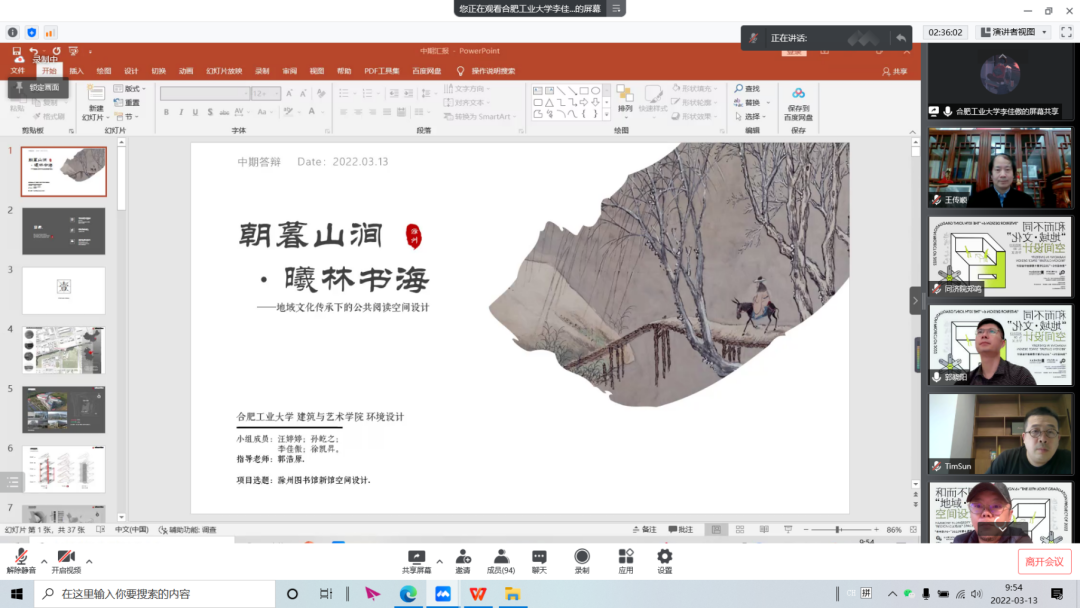Switch to the 动画 ribbon tab
Viewport: 1080px width, 608px height.
(186, 71)
